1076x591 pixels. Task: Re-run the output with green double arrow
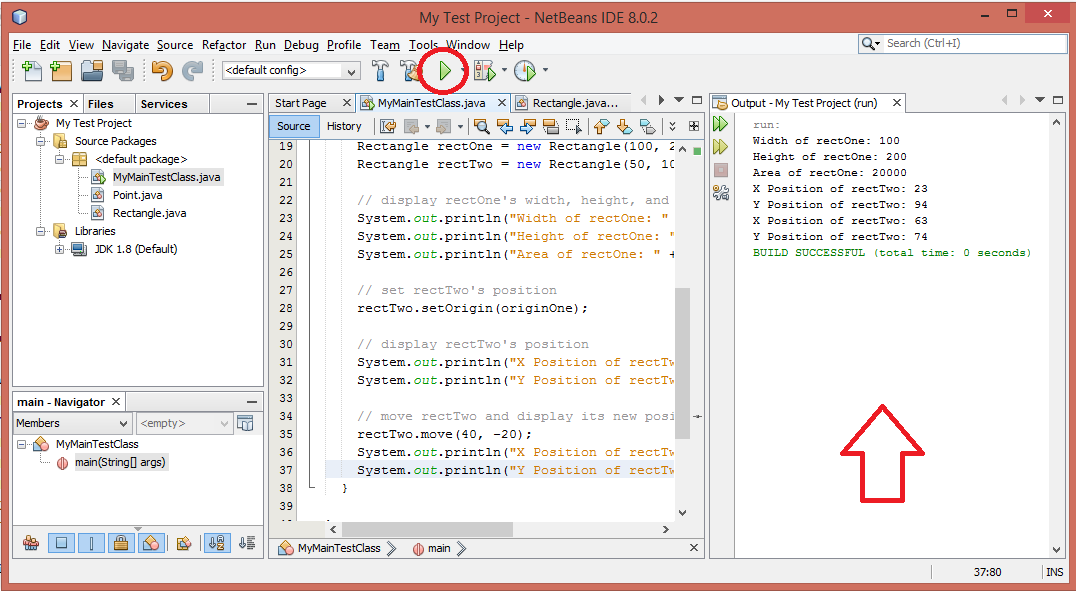pyautogui.click(x=720, y=124)
